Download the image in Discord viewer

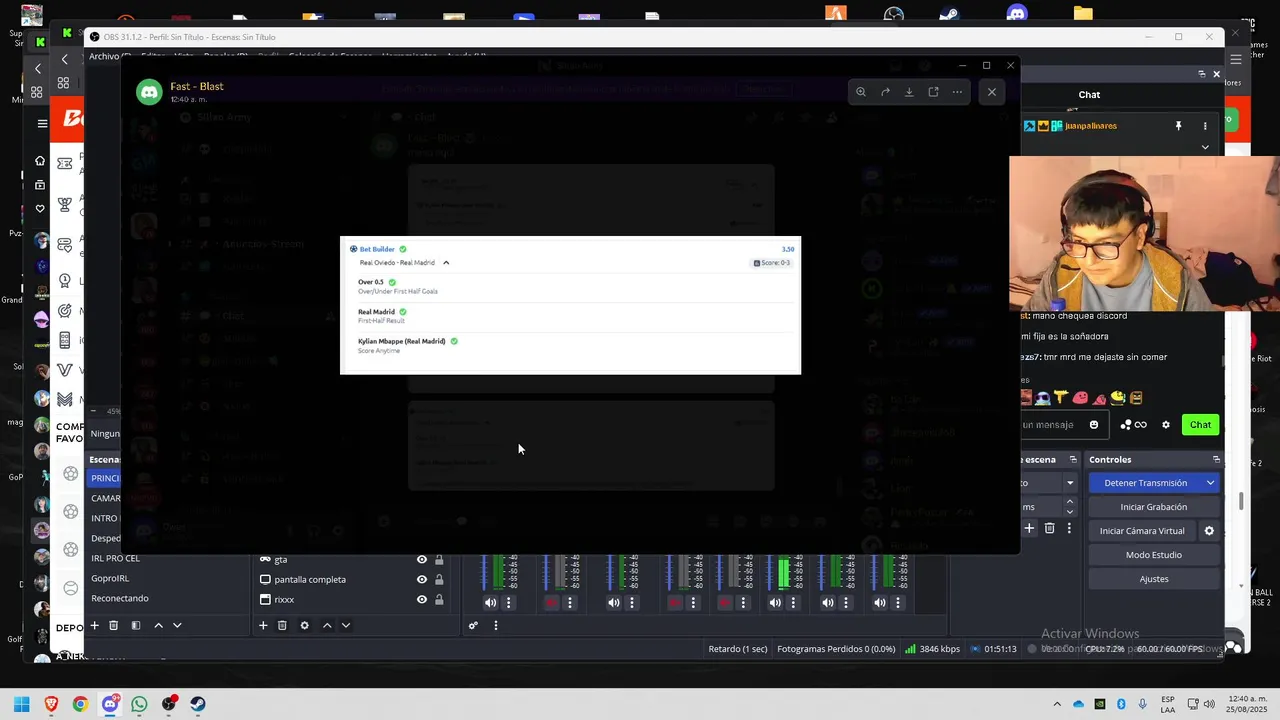tap(909, 92)
